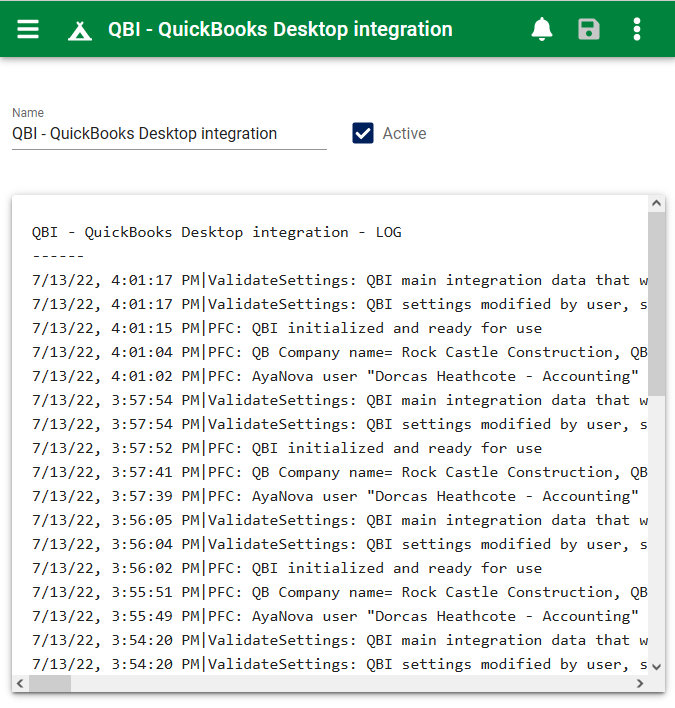Viewport: 675px width, 708px height.
Task: Click the log scroll up arrow
Action: (x=656, y=204)
